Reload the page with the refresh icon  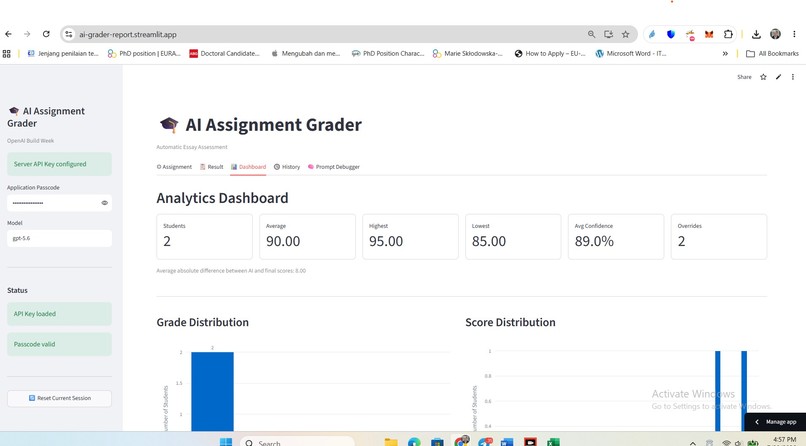point(46,34)
